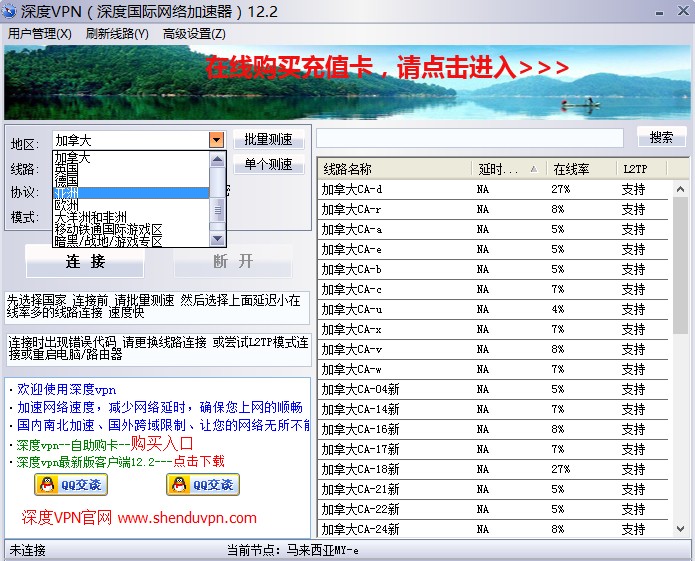Click the 点击下载 link
695x561 pixels.
199,461
